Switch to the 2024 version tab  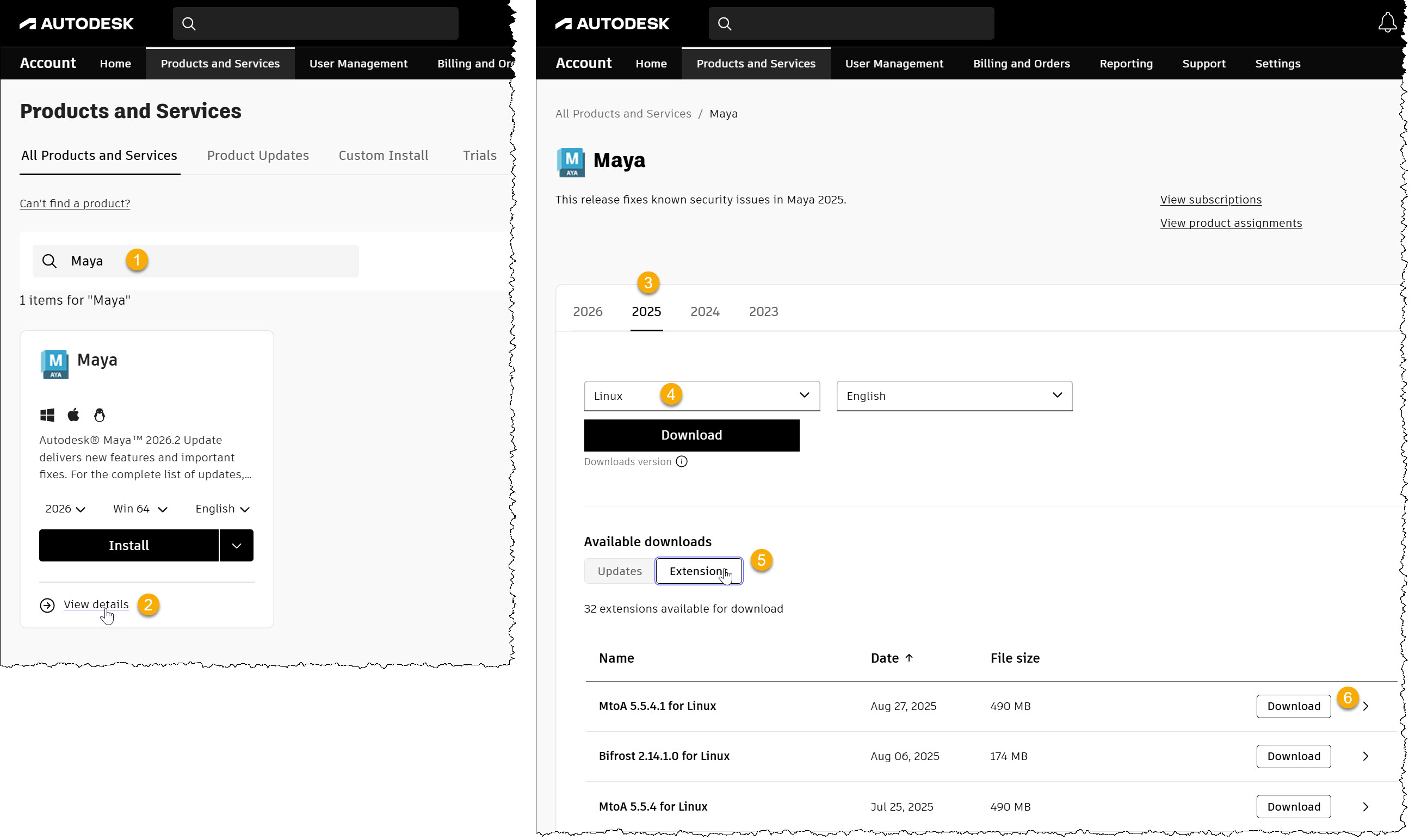pos(704,312)
